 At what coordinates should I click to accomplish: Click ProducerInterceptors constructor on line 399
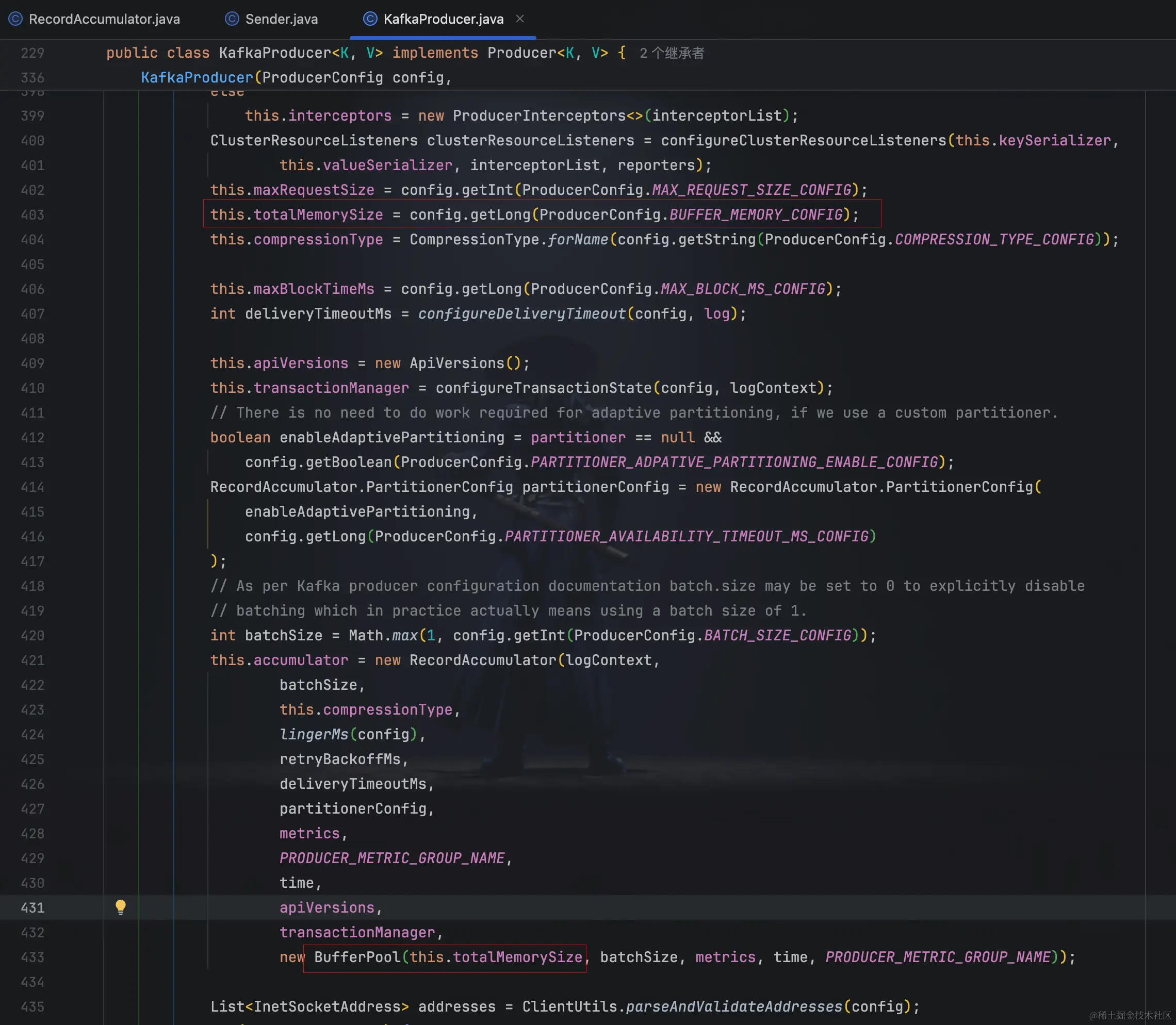pyautogui.click(x=539, y=116)
